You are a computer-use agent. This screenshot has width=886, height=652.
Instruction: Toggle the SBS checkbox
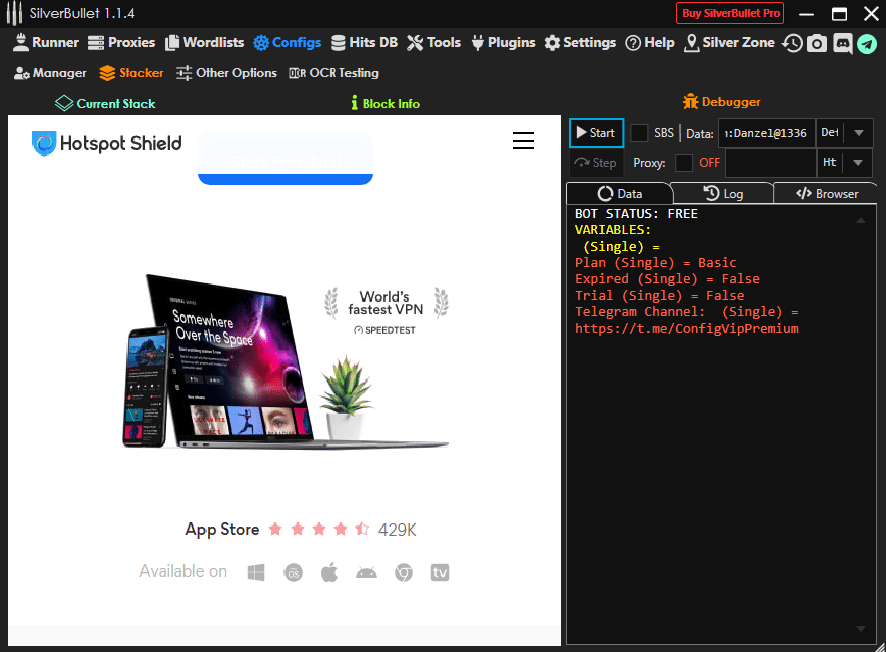coord(639,133)
